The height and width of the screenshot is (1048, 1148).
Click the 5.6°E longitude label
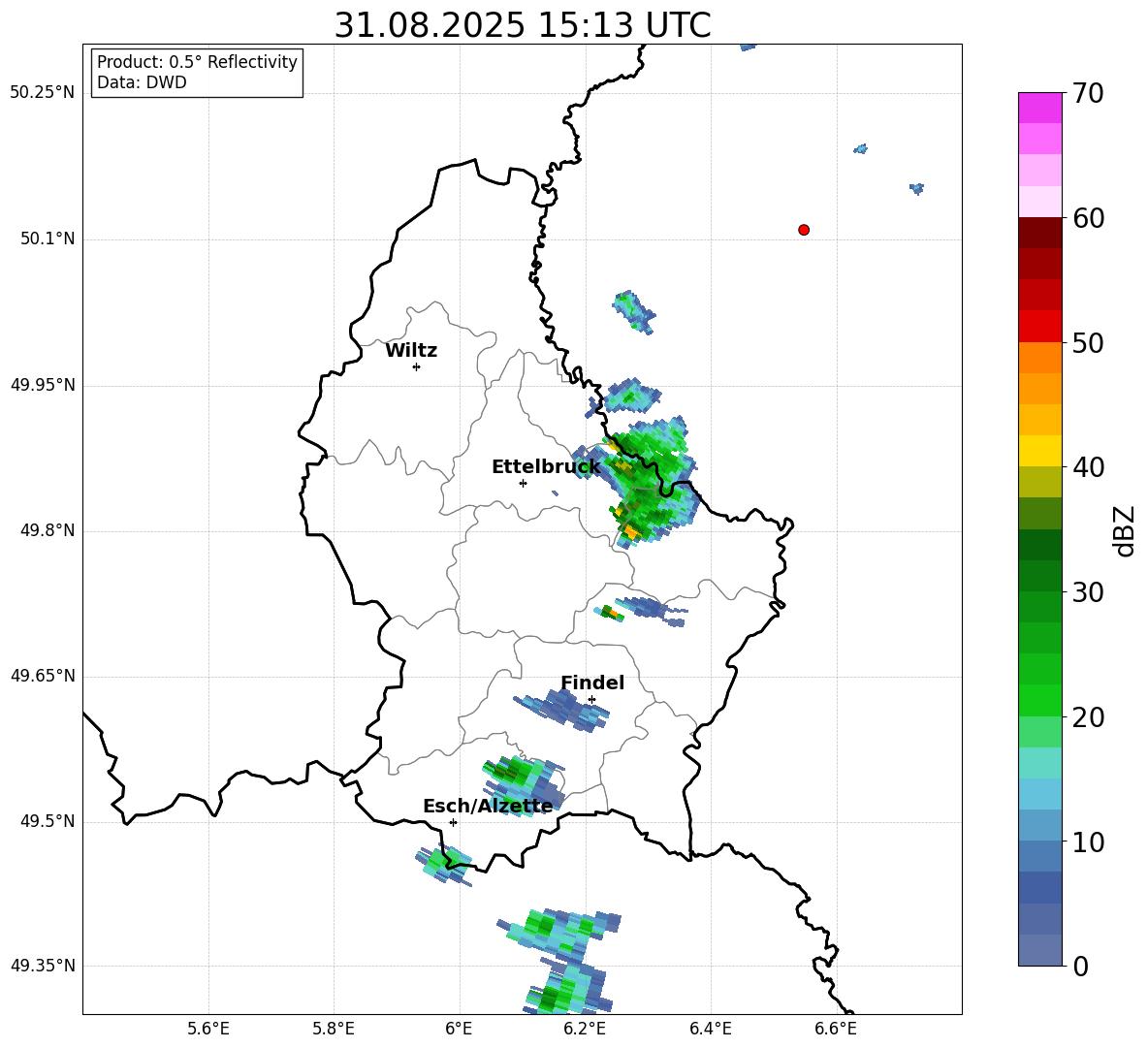[207, 1029]
